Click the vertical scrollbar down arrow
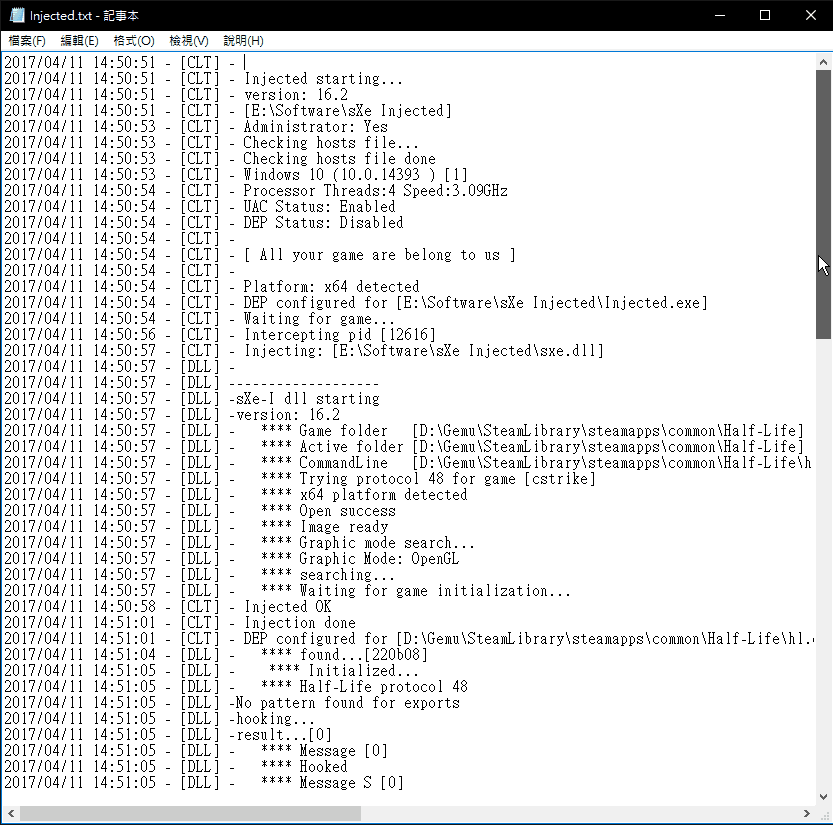The image size is (833, 825). [824, 797]
